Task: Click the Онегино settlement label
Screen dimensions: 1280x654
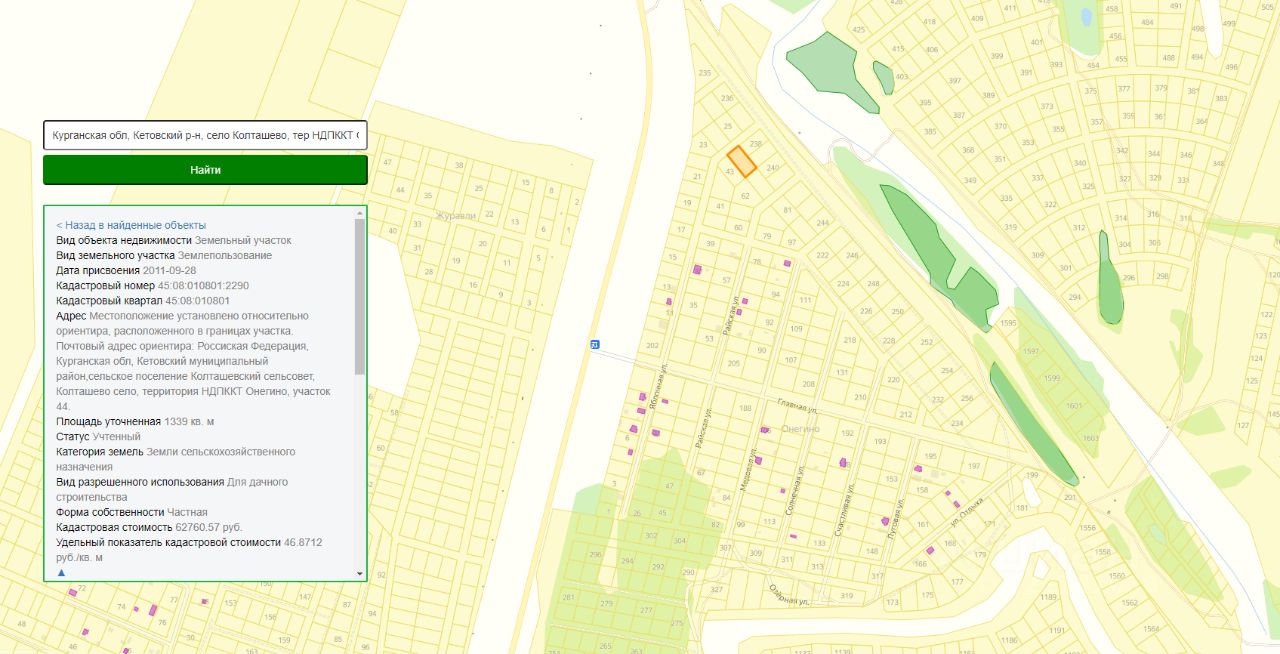Action: (801, 428)
